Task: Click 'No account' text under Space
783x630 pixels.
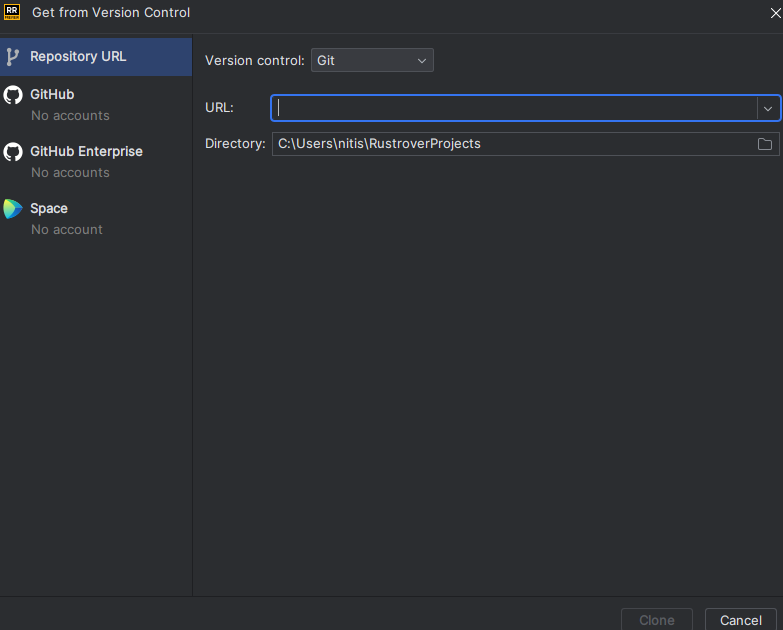Action: 67,230
